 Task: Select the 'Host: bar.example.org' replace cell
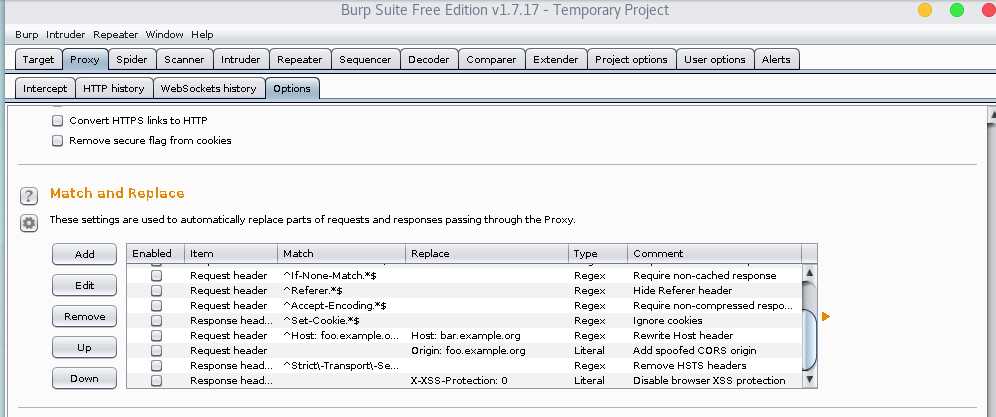click(487, 335)
